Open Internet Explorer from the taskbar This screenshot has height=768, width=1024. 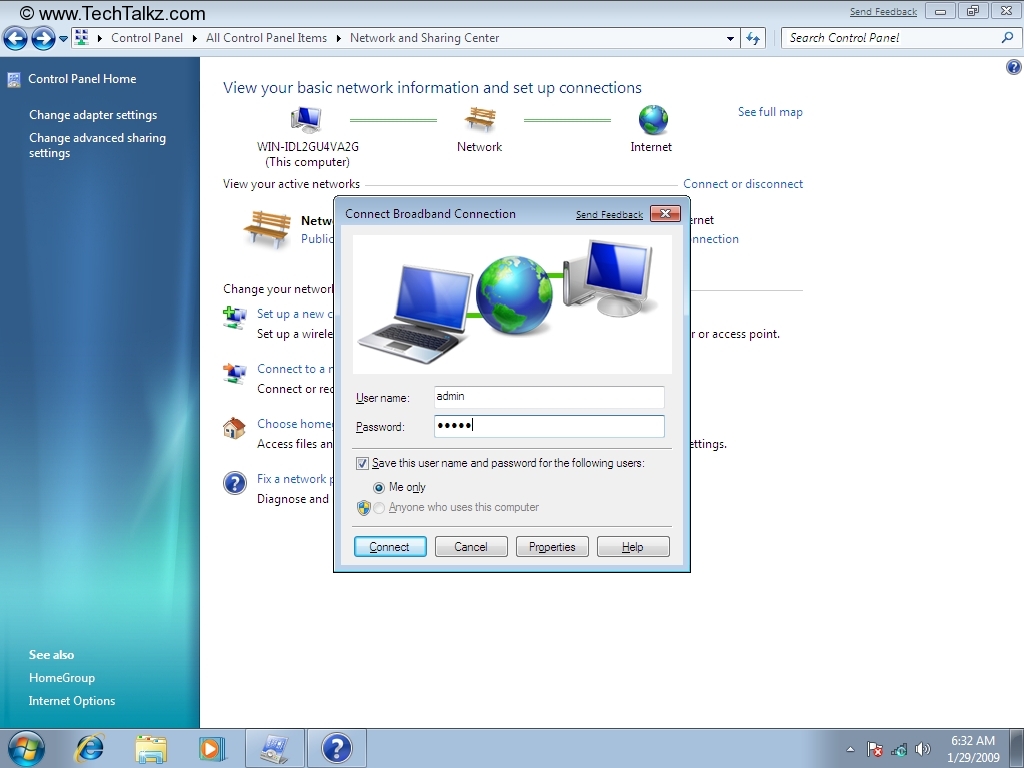coord(90,748)
